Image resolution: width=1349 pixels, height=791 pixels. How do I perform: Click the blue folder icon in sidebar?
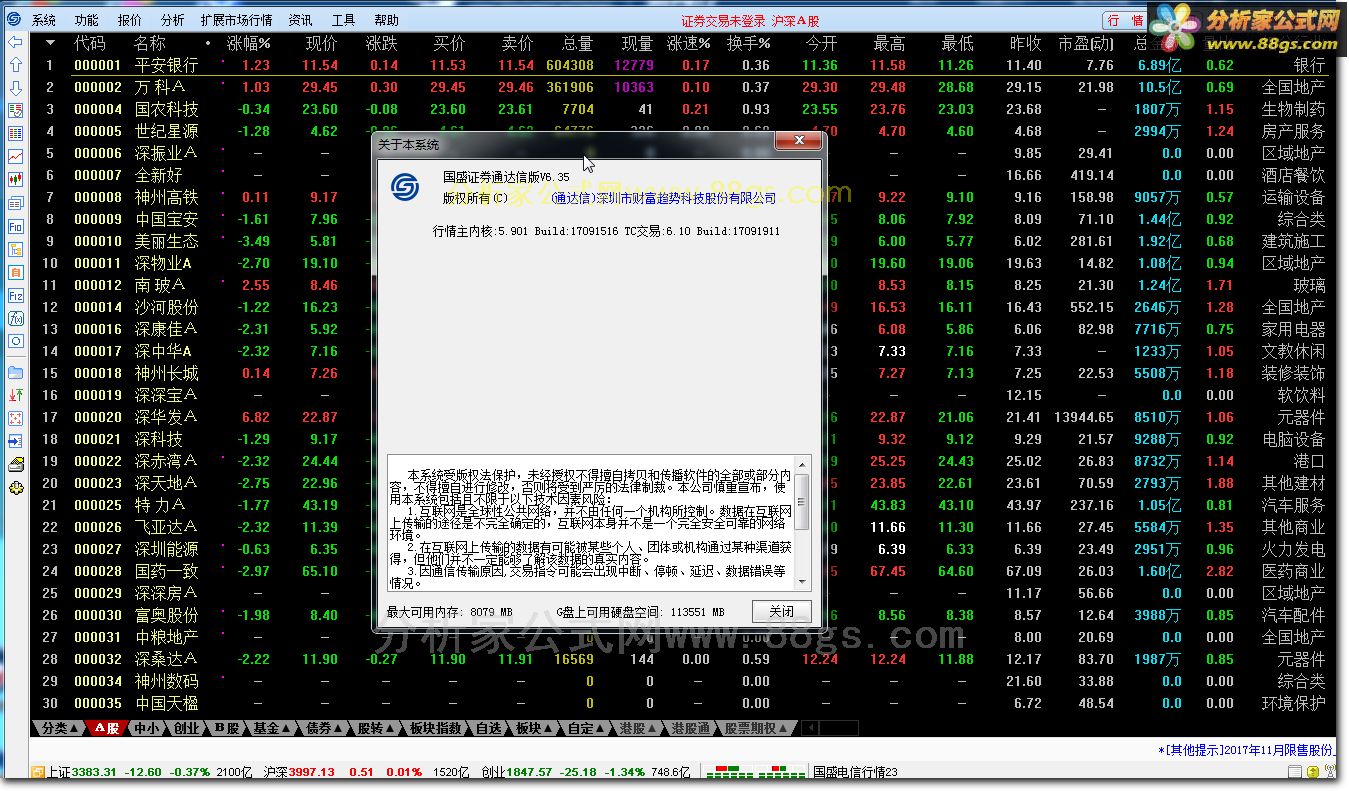[15, 372]
